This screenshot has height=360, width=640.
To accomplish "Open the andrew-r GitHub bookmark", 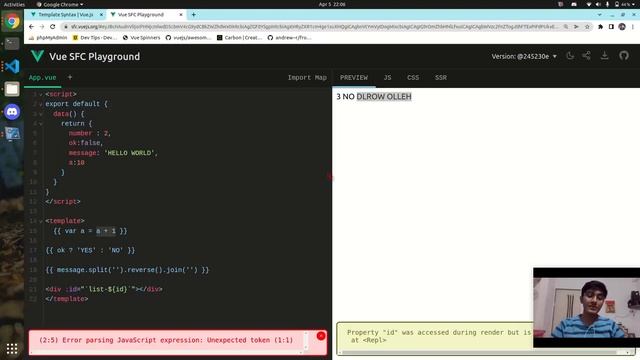I will click(289, 38).
